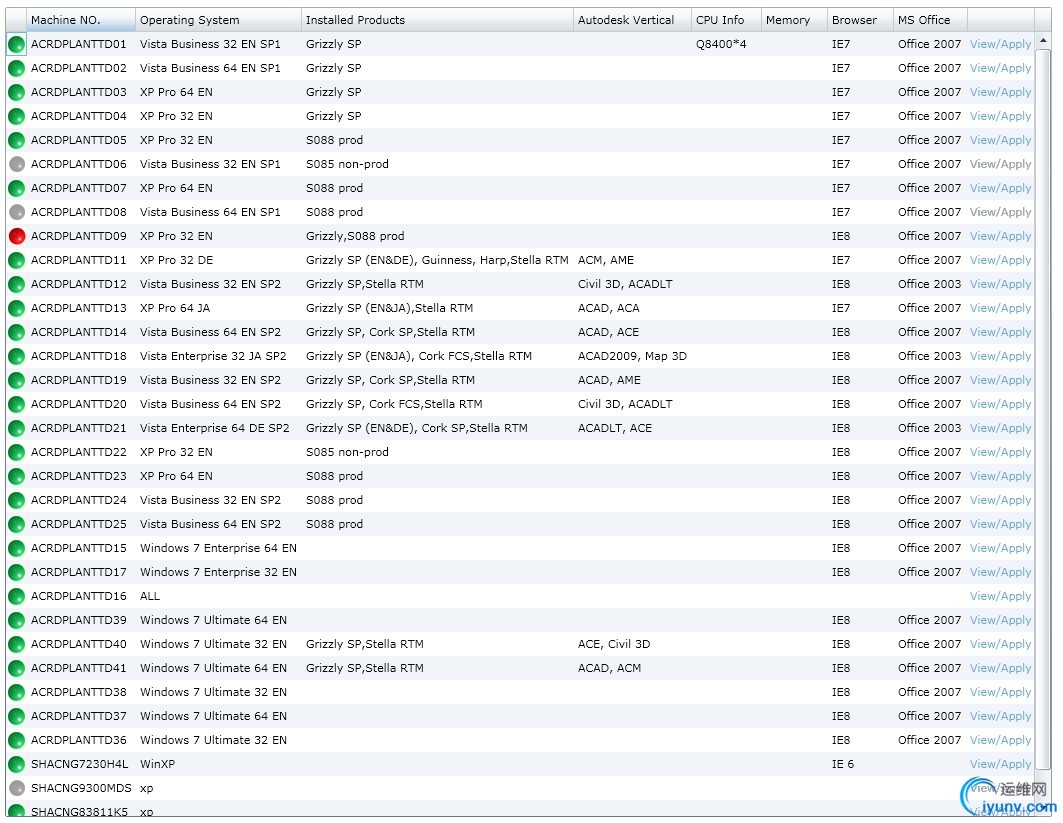Click "Grizzly,S088 prod" installed products cell
The image size is (1063, 823).
(x=355, y=236)
